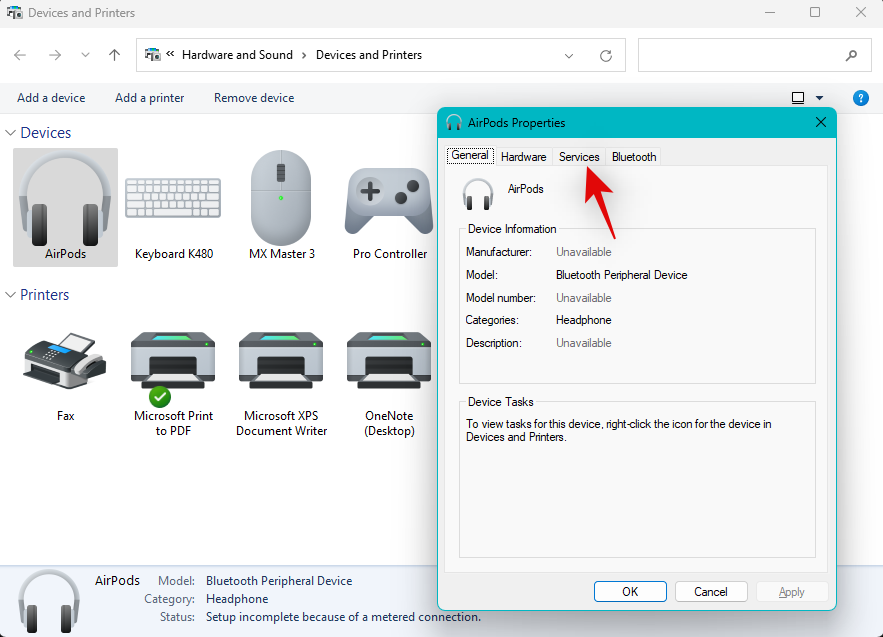Click the AirPods Properties title bar icon
The image size is (883, 637).
pos(453,122)
